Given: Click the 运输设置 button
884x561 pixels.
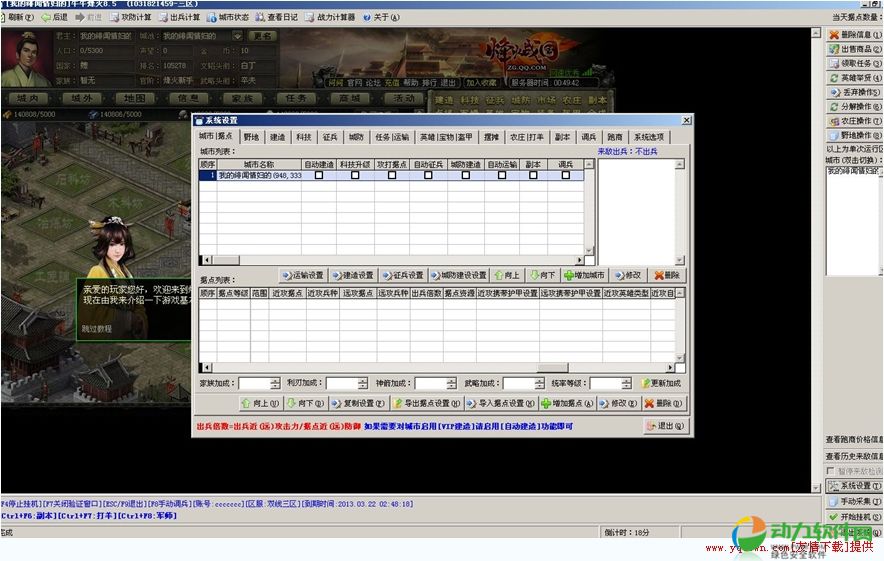Looking at the screenshot, I should [302, 275].
